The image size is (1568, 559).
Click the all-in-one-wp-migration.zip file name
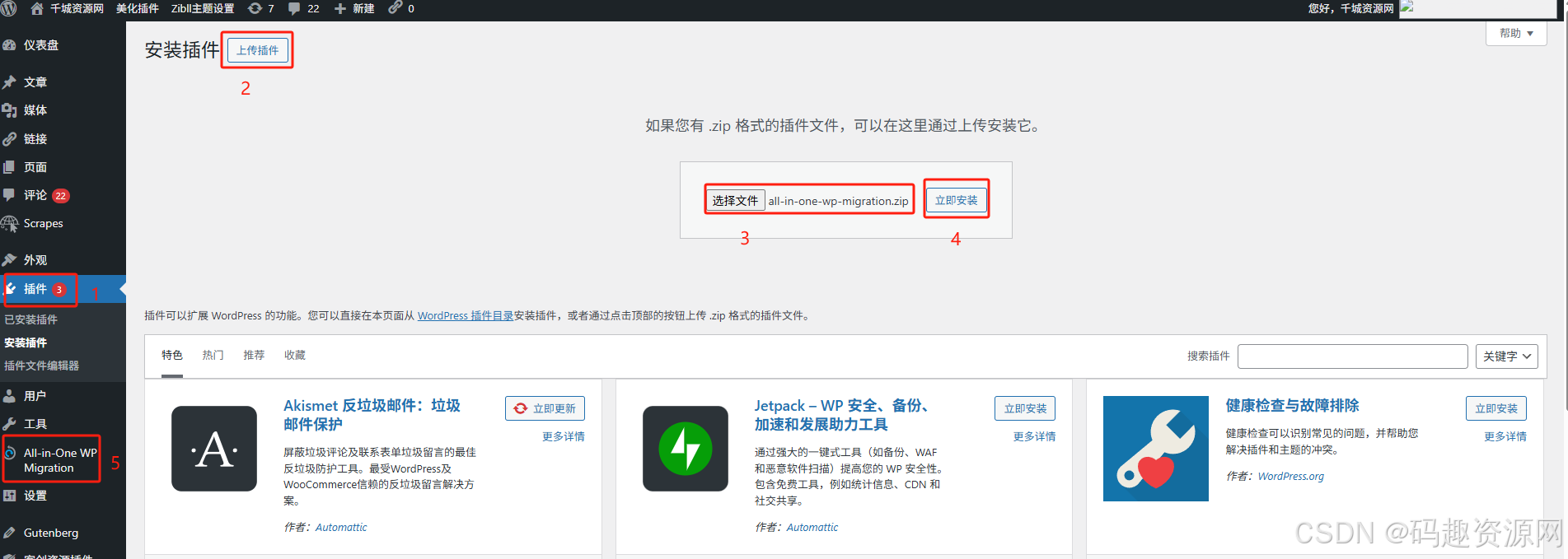pos(839,201)
